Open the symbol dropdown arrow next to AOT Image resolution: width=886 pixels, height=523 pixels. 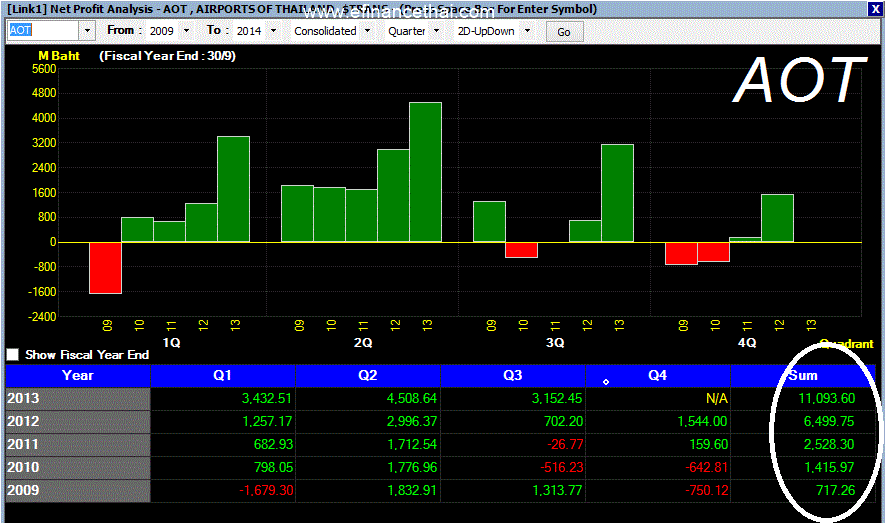[87, 30]
